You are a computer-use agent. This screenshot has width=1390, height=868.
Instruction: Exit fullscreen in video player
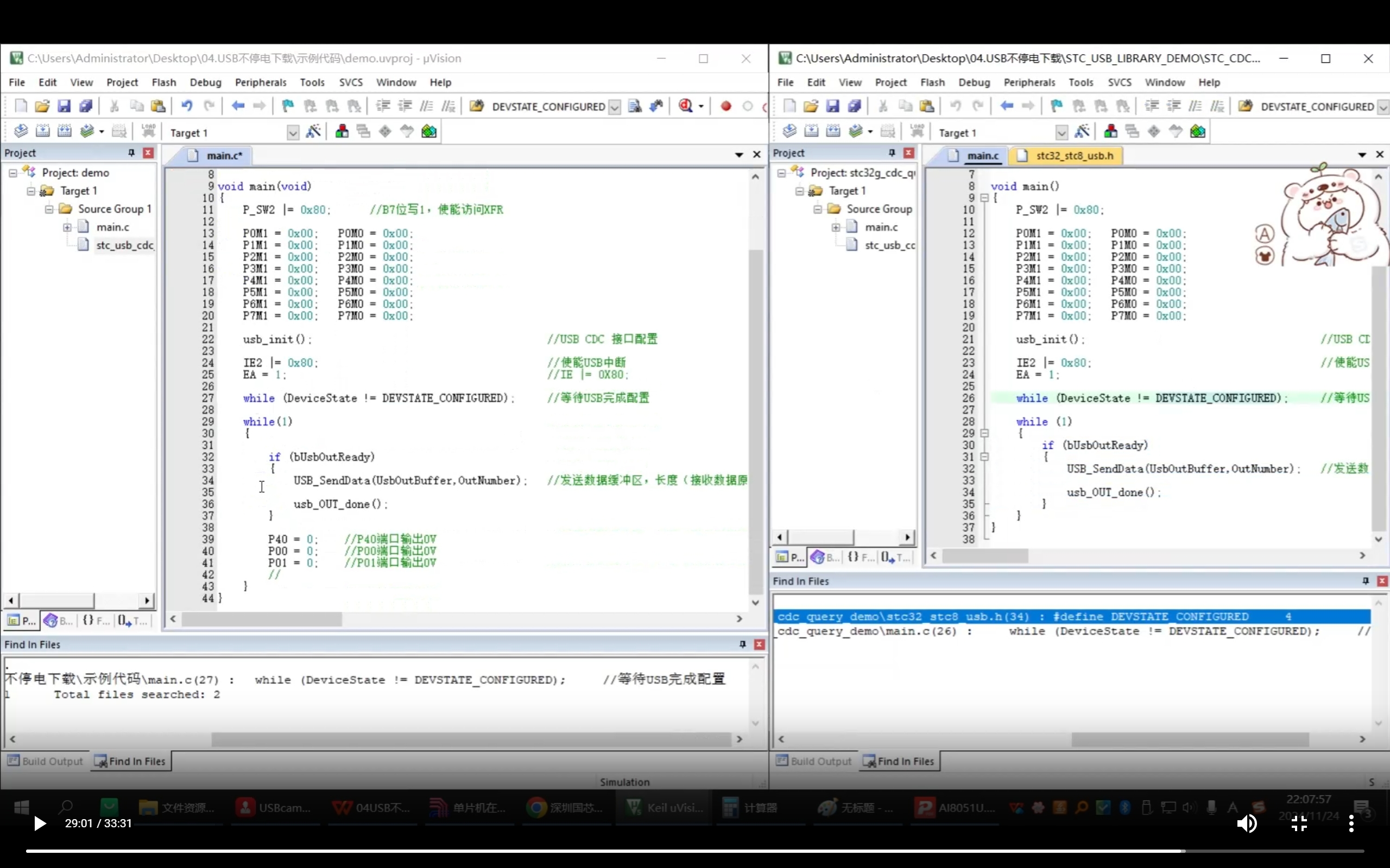click(1299, 824)
